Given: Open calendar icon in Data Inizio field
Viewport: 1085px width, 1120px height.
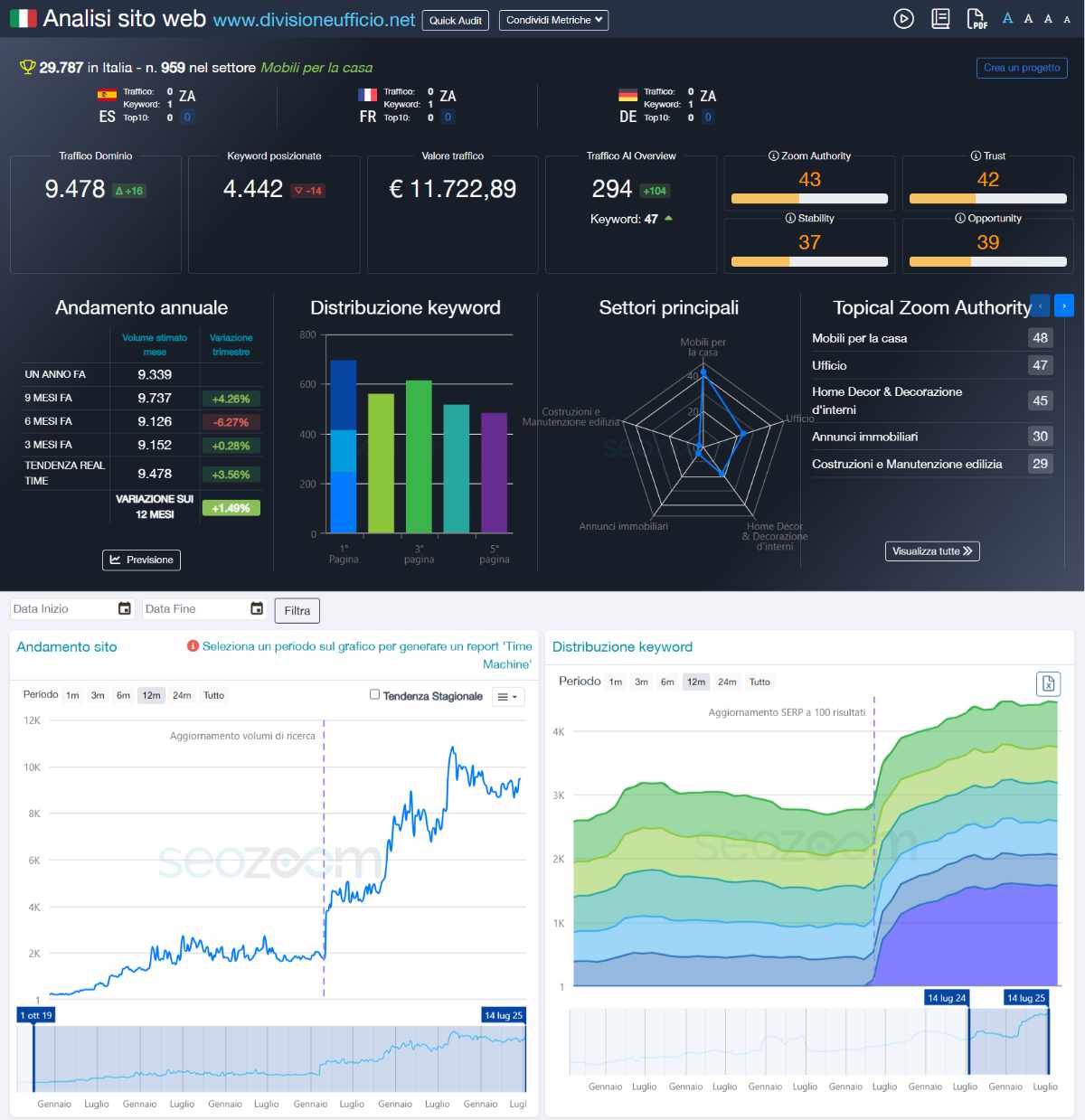Looking at the screenshot, I should pyautogui.click(x=125, y=609).
